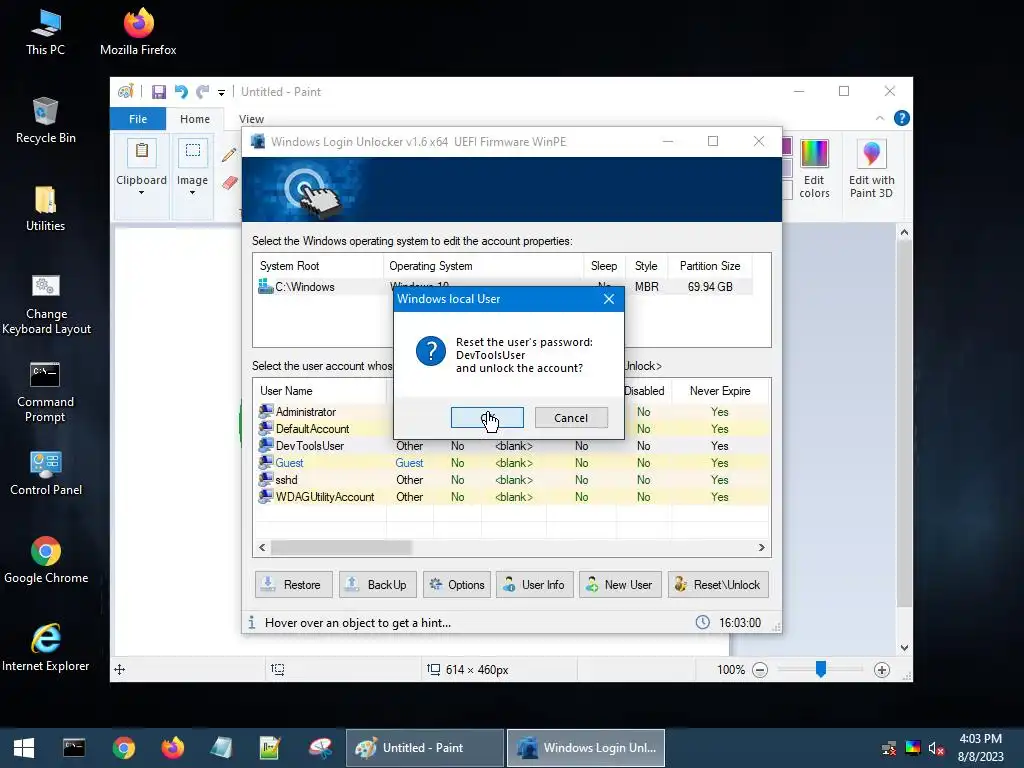The width and height of the screenshot is (1024, 768).
Task: Select the WDAGUtilityAccount user row
Action: pos(513,497)
